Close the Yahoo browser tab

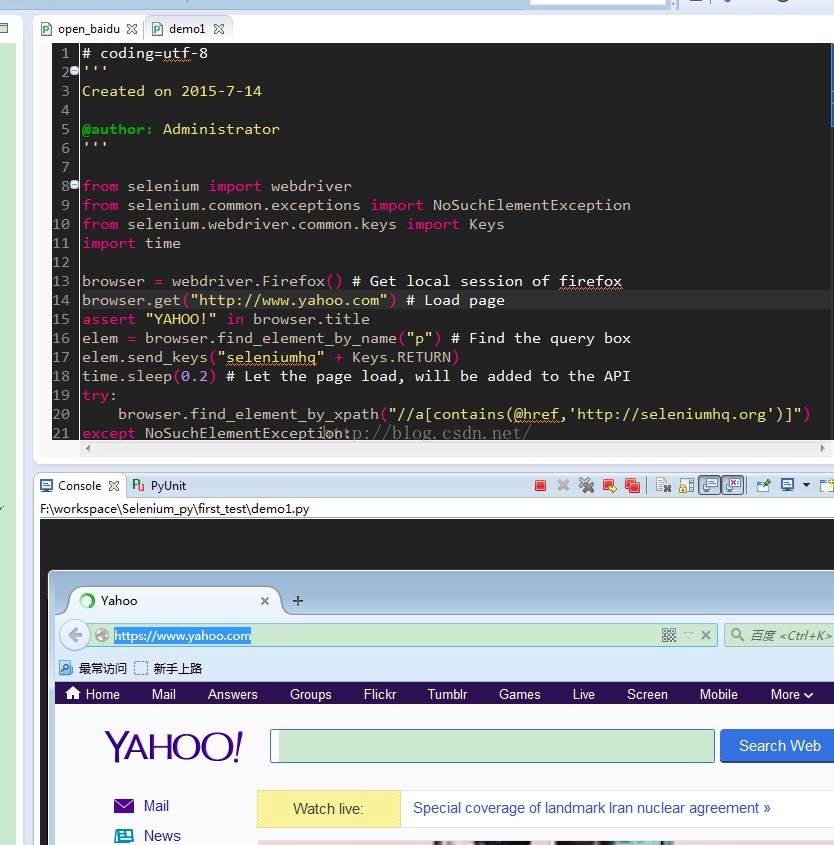pyautogui.click(x=265, y=601)
